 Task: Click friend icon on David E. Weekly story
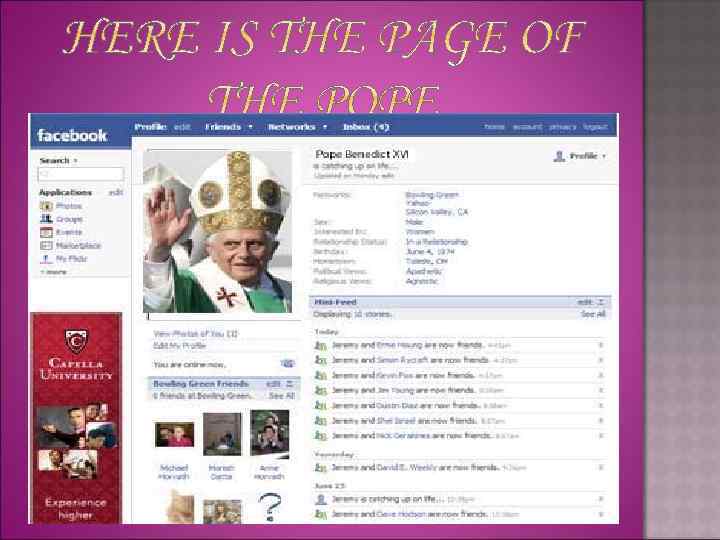[x=321, y=468]
